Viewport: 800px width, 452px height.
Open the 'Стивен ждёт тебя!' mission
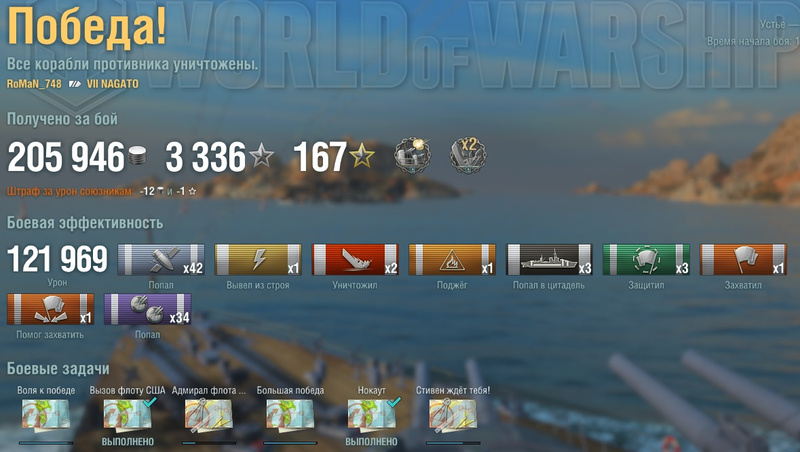[x=453, y=414]
